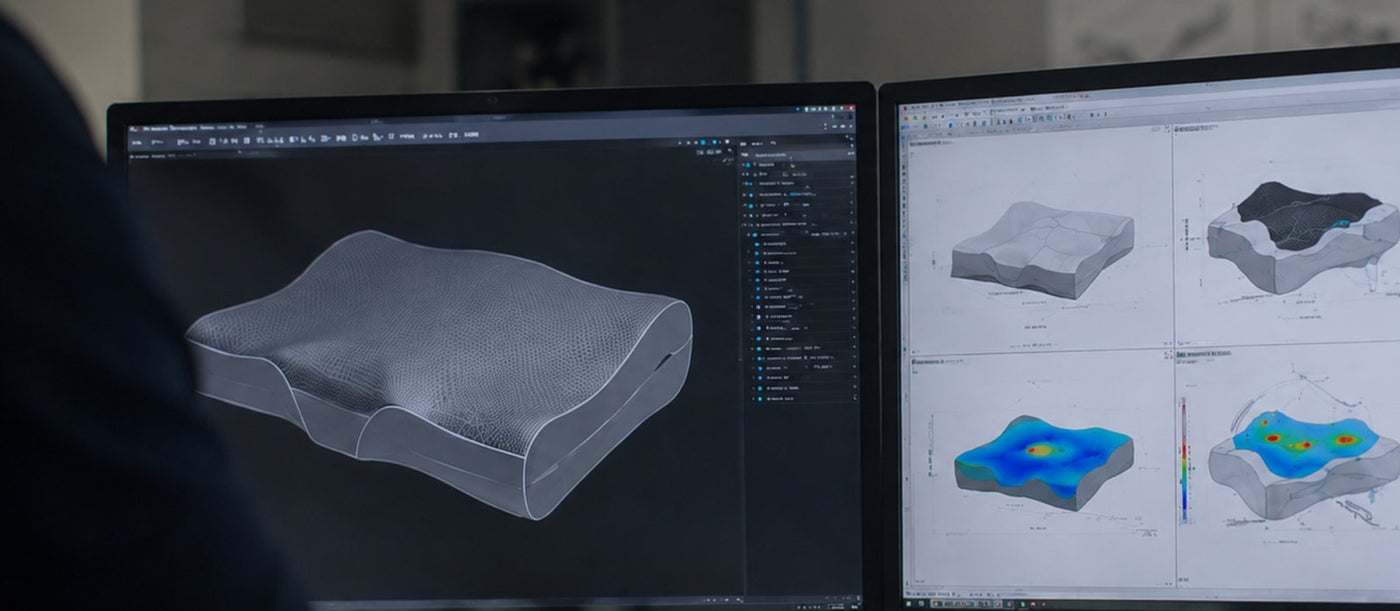Viewport: 1400px width, 611px height.
Task: Click the red application logo on the dark window
Action: 133,129
